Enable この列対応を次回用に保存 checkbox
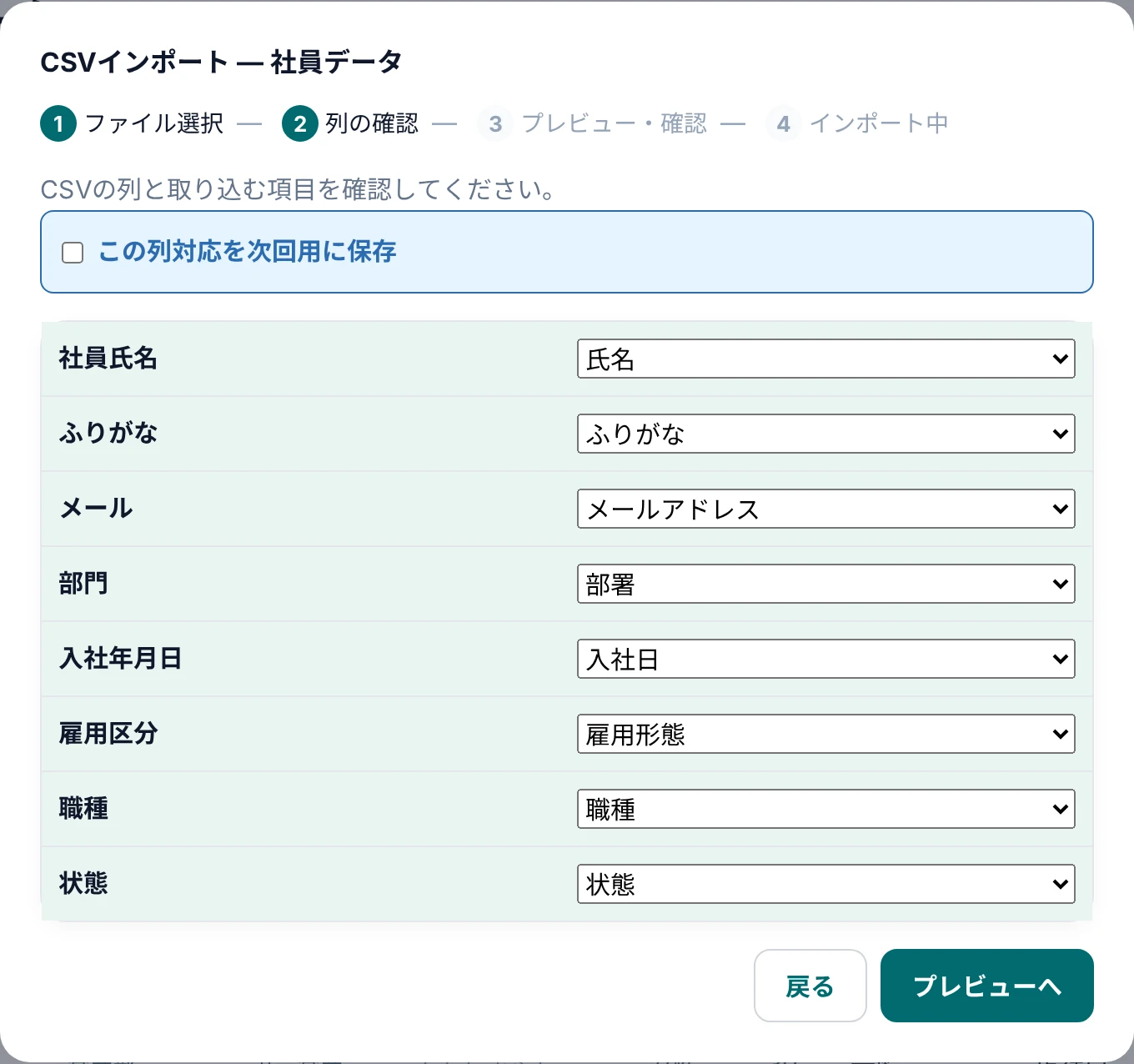Image resolution: width=1134 pixels, height=1064 pixels. point(73,252)
